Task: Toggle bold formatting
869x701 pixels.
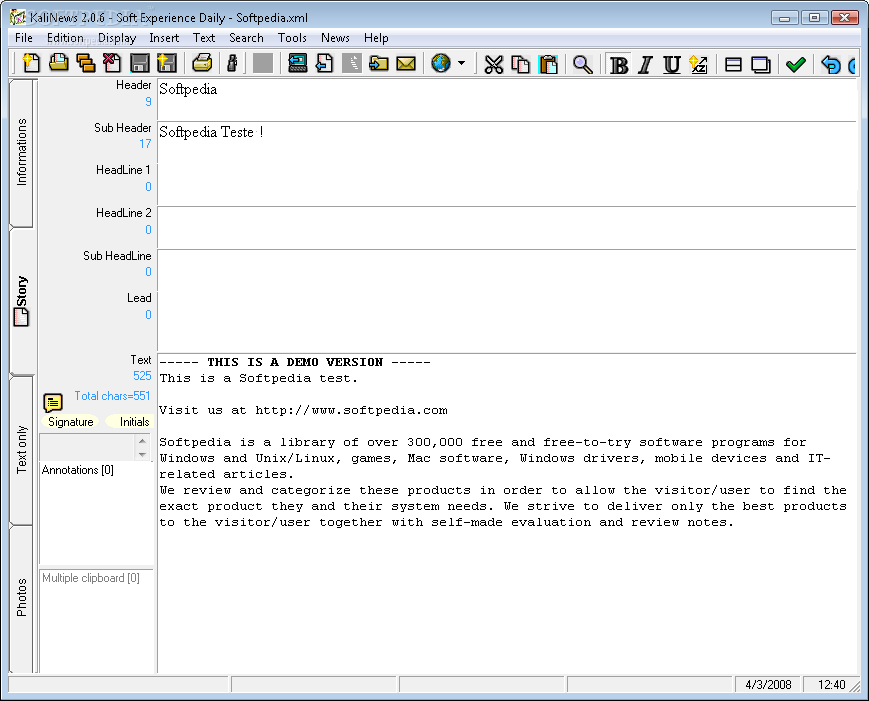Action: tap(618, 64)
